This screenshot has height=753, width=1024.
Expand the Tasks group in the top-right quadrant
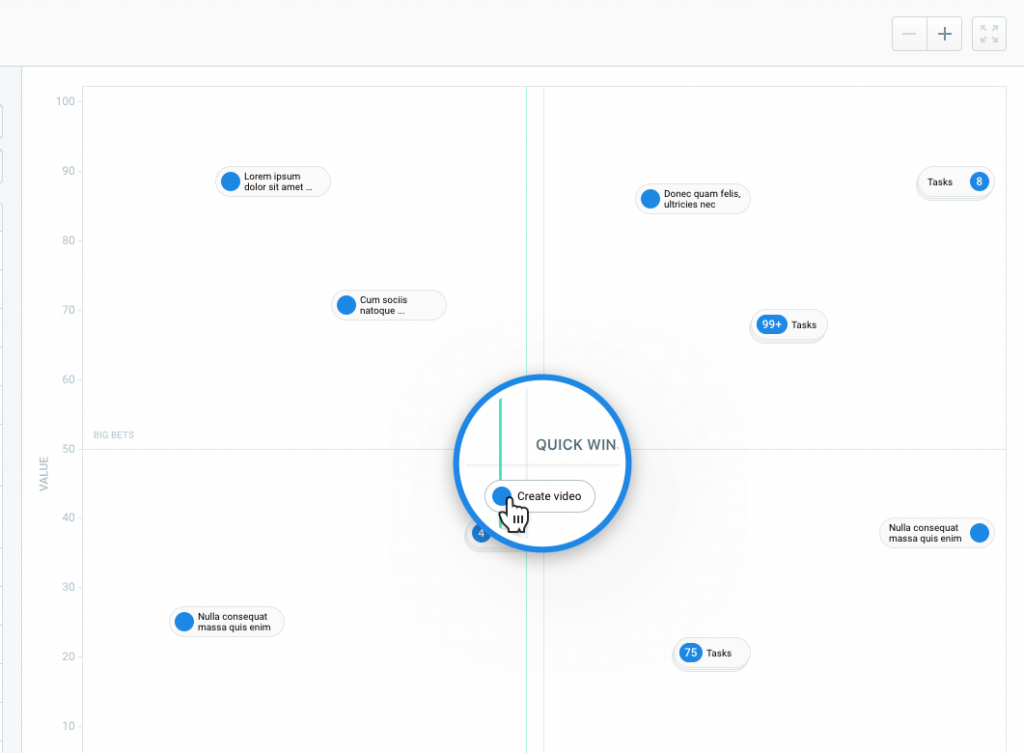point(955,182)
